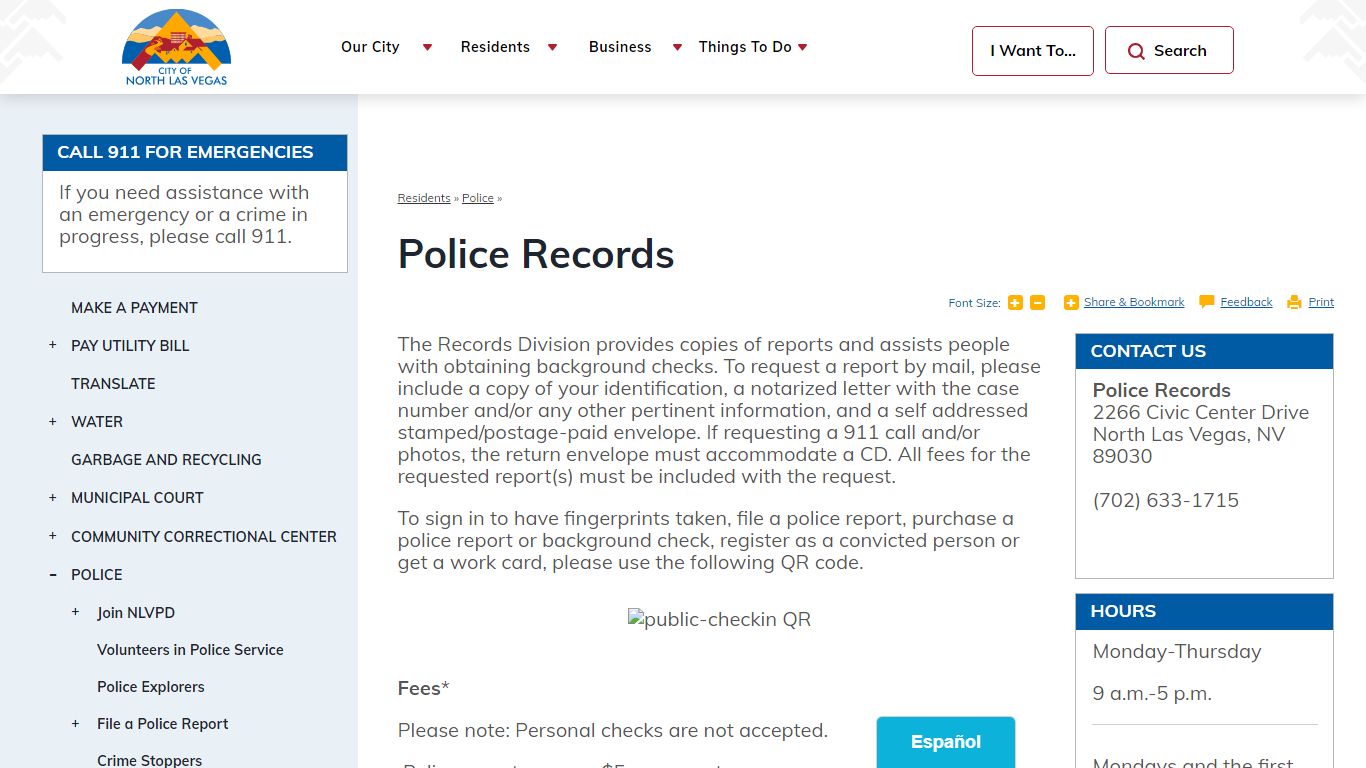Open the City of North Las Vegas logo
This screenshot has width=1366, height=768.
[177, 47]
